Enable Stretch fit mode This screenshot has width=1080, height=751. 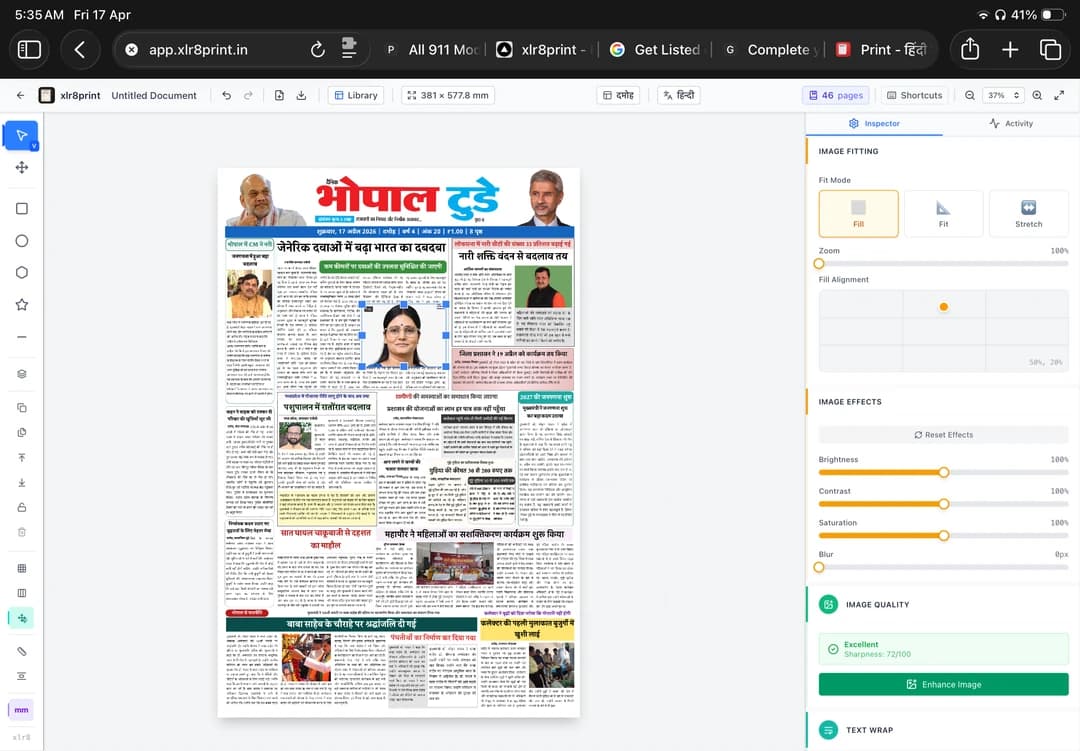[1028, 213]
